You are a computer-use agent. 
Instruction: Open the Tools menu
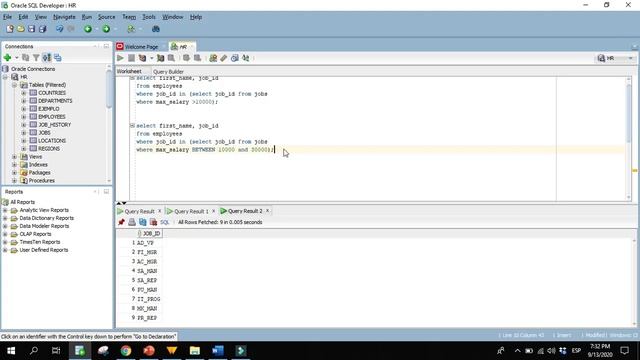149,17
